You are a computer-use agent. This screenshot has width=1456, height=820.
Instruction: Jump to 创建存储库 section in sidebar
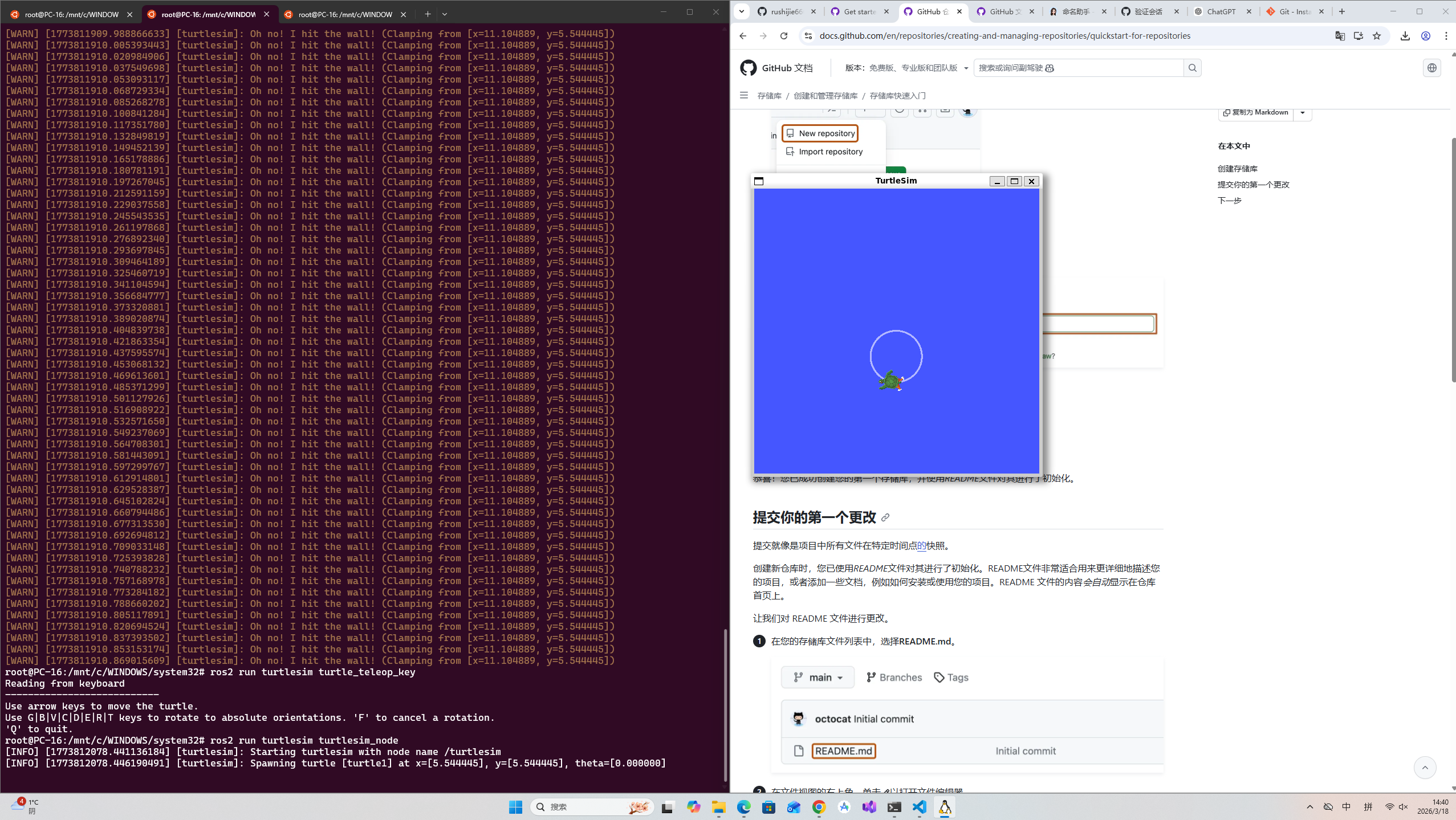pos(1237,169)
